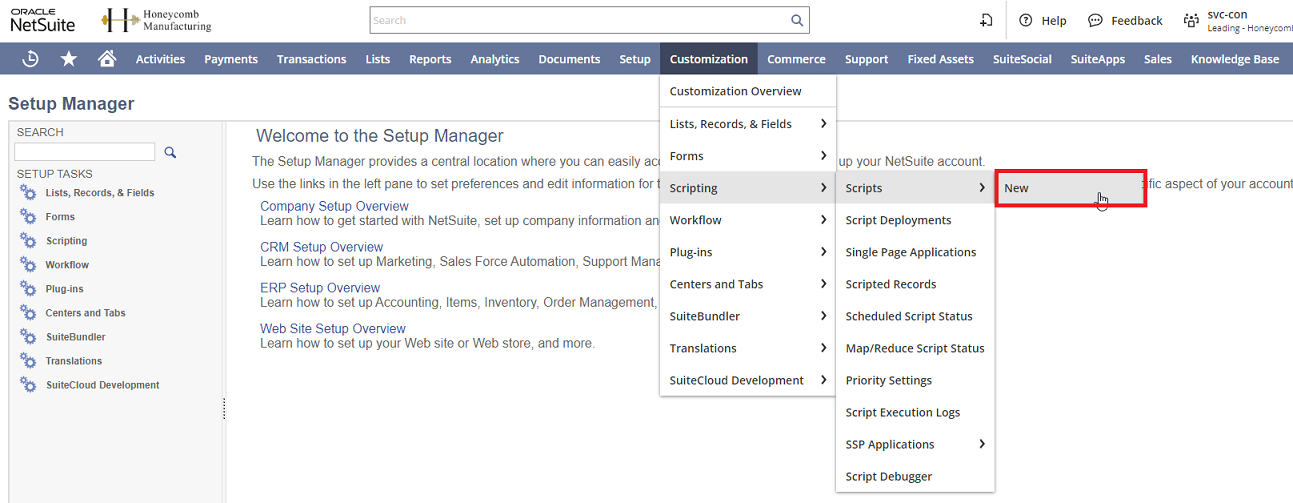Click sidebar Centers and Tabs link
This screenshot has width=1293, height=503.
pyautogui.click(x=85, y=313)
